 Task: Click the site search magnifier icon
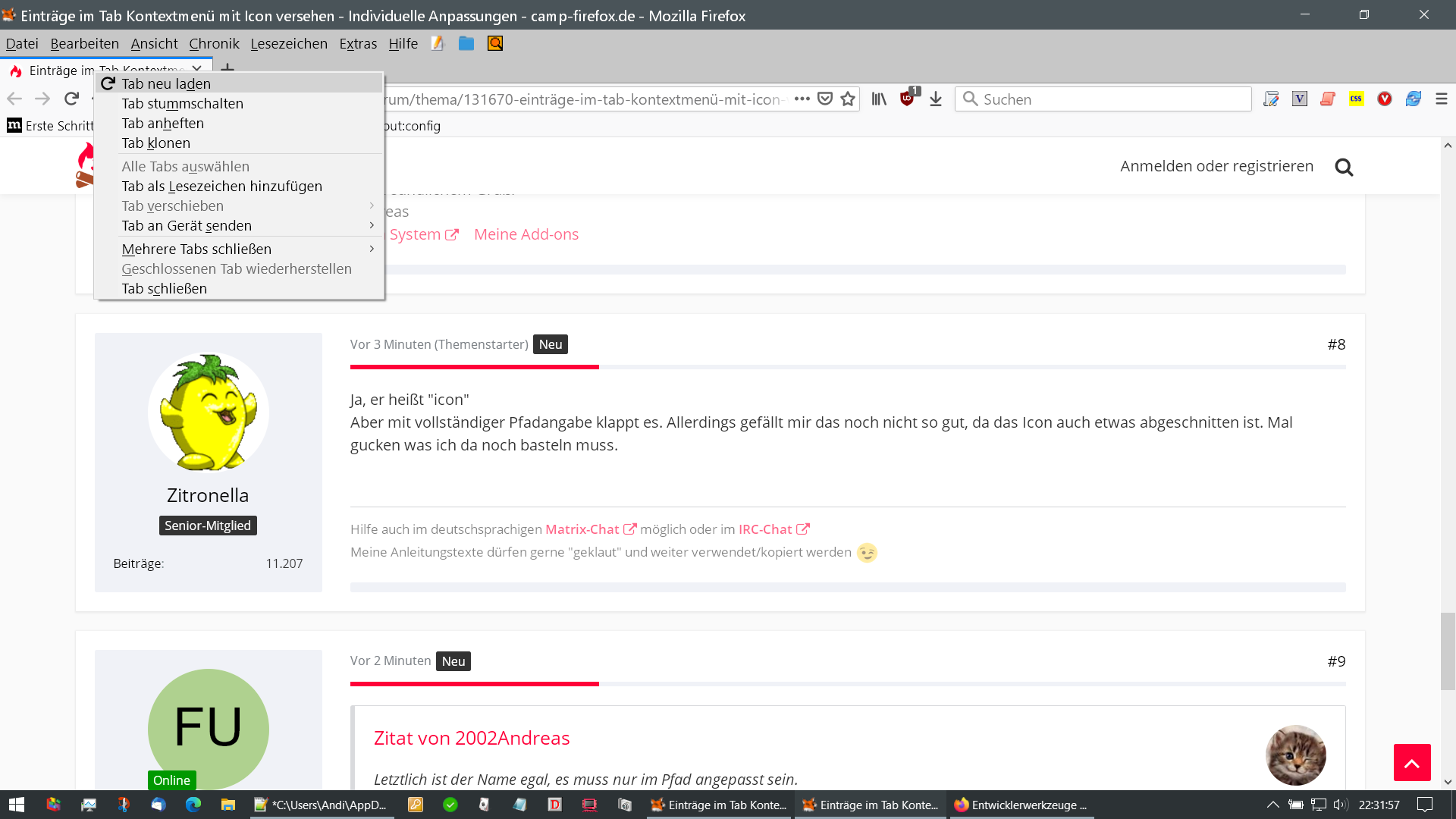tap(1344, 167)
